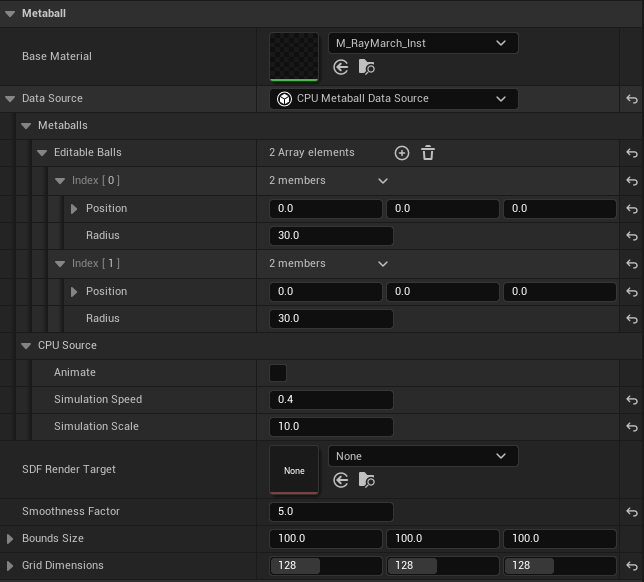Expand the Bounds Size property
This screenshot has height=582, width=644.
click(x=10, y=539)
